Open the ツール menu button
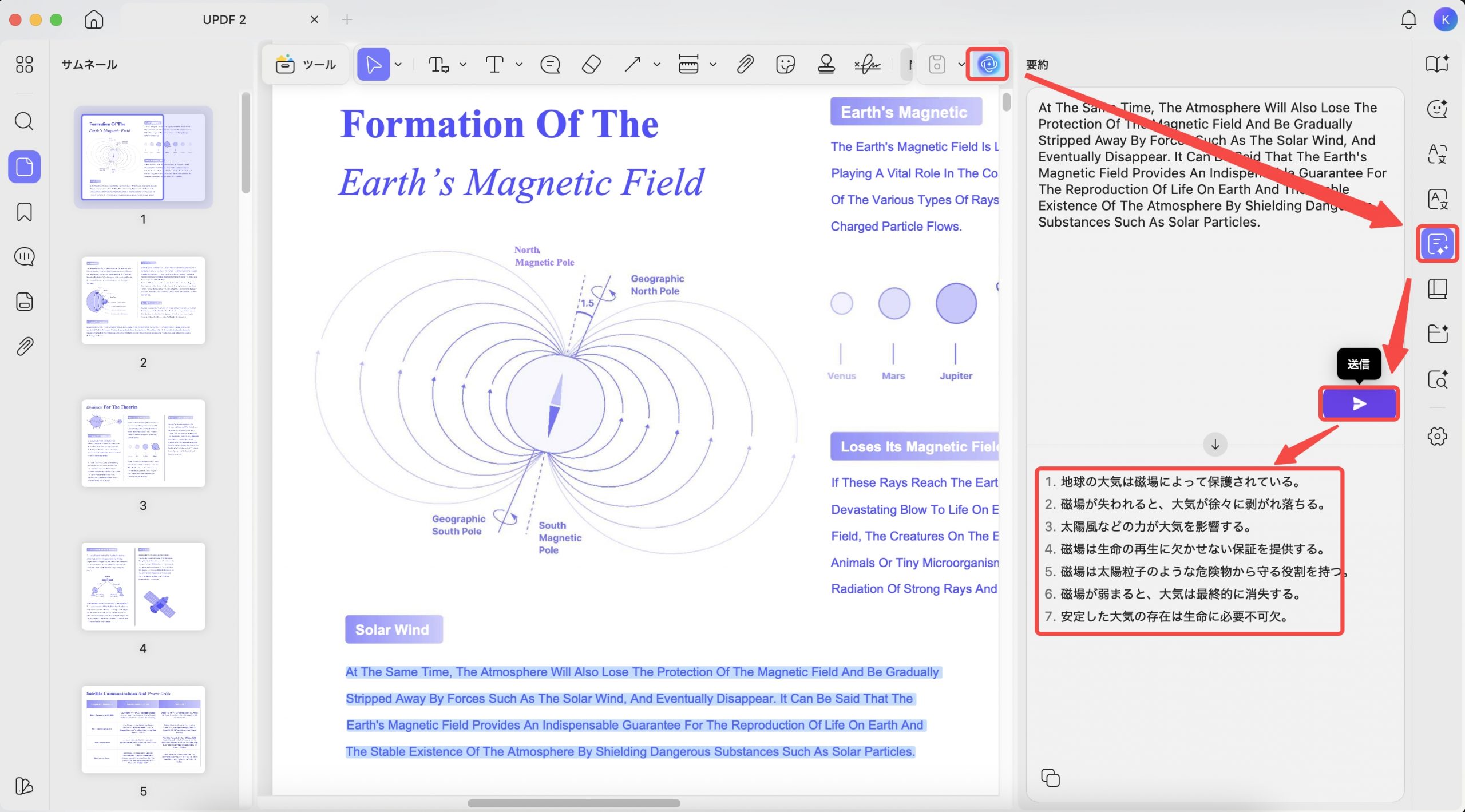The width and height of the screenshot is (1465, 812). (306, 65)
